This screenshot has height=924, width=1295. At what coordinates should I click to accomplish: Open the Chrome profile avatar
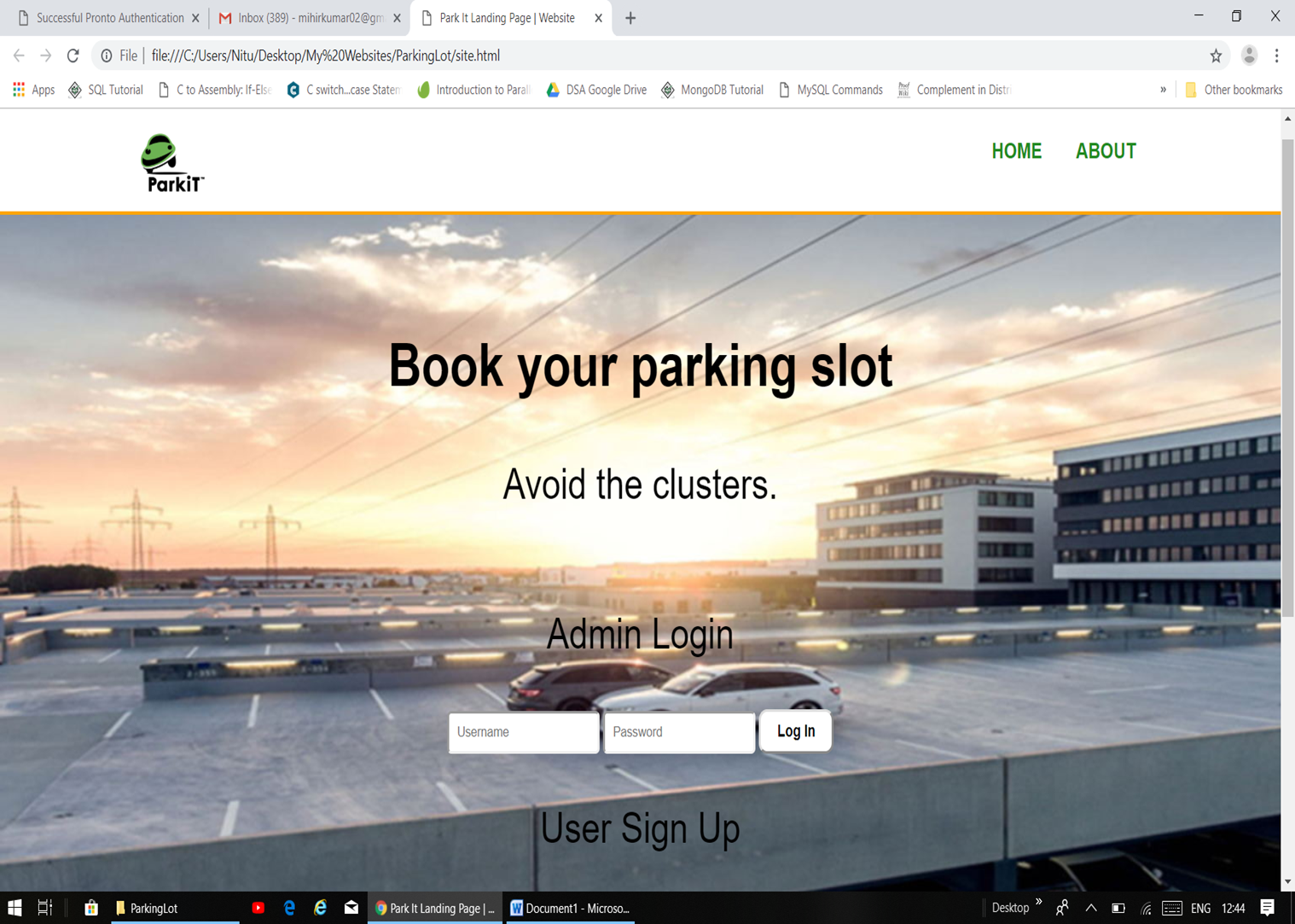tap(1249, 55)
